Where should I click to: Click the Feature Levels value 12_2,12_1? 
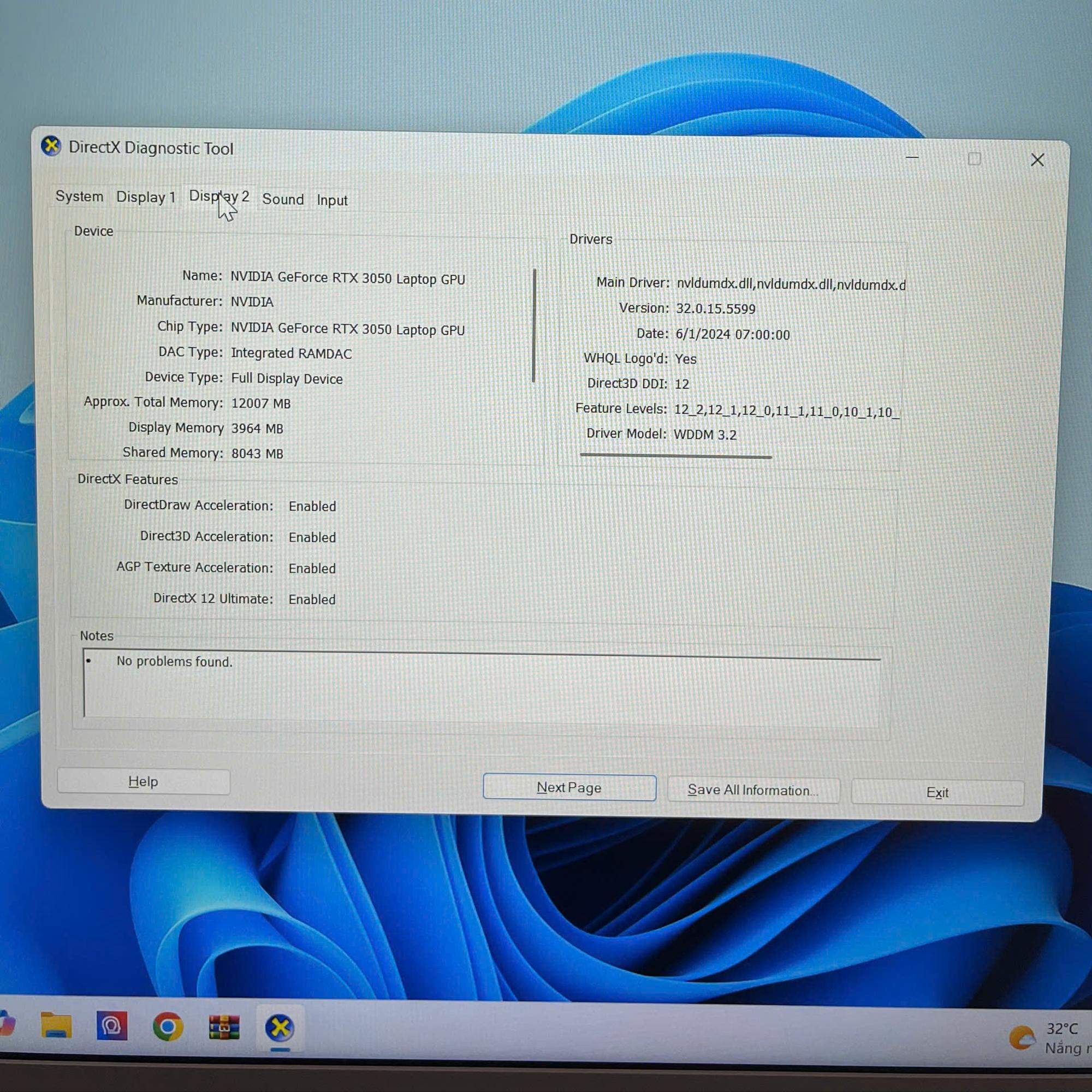(x=786, y=411)
